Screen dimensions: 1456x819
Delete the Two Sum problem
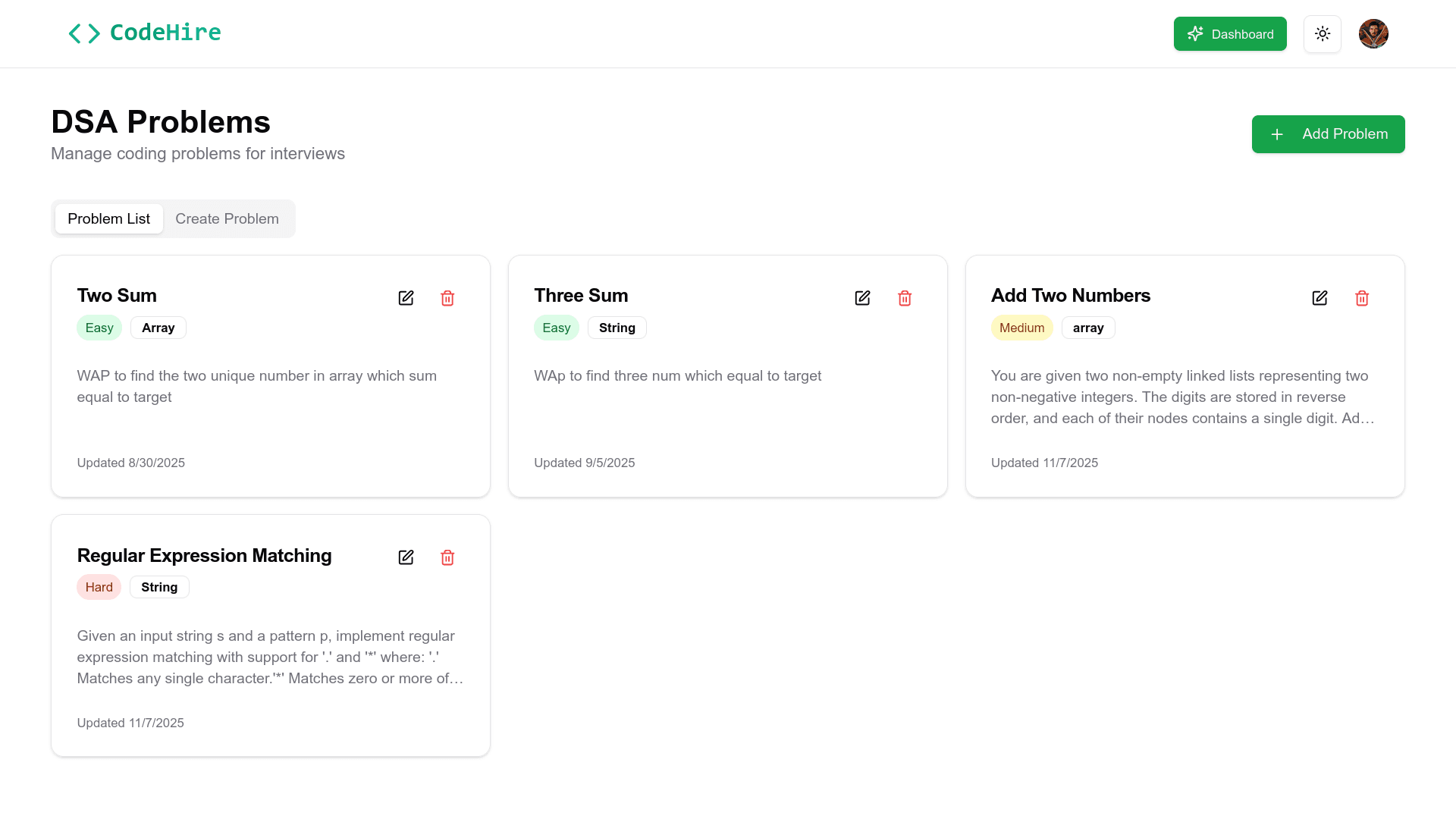pos(447,298)
